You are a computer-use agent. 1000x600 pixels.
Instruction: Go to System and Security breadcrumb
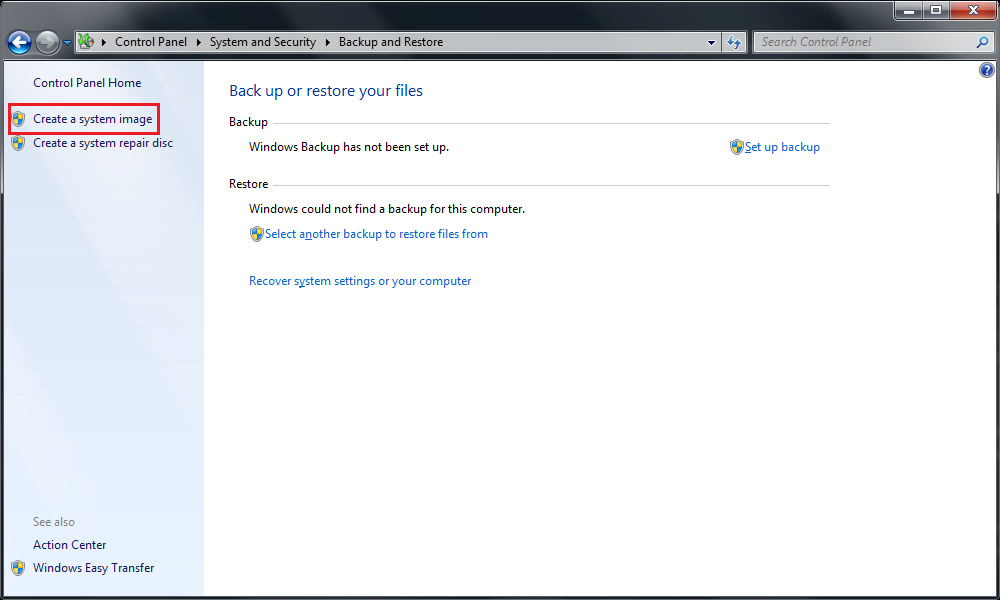[x=263, y=42]
